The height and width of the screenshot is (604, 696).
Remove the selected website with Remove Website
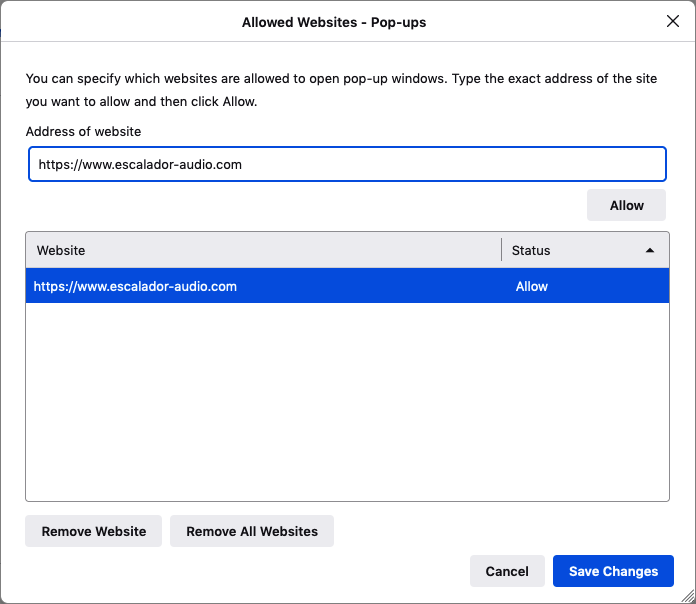tap(94, 531)
